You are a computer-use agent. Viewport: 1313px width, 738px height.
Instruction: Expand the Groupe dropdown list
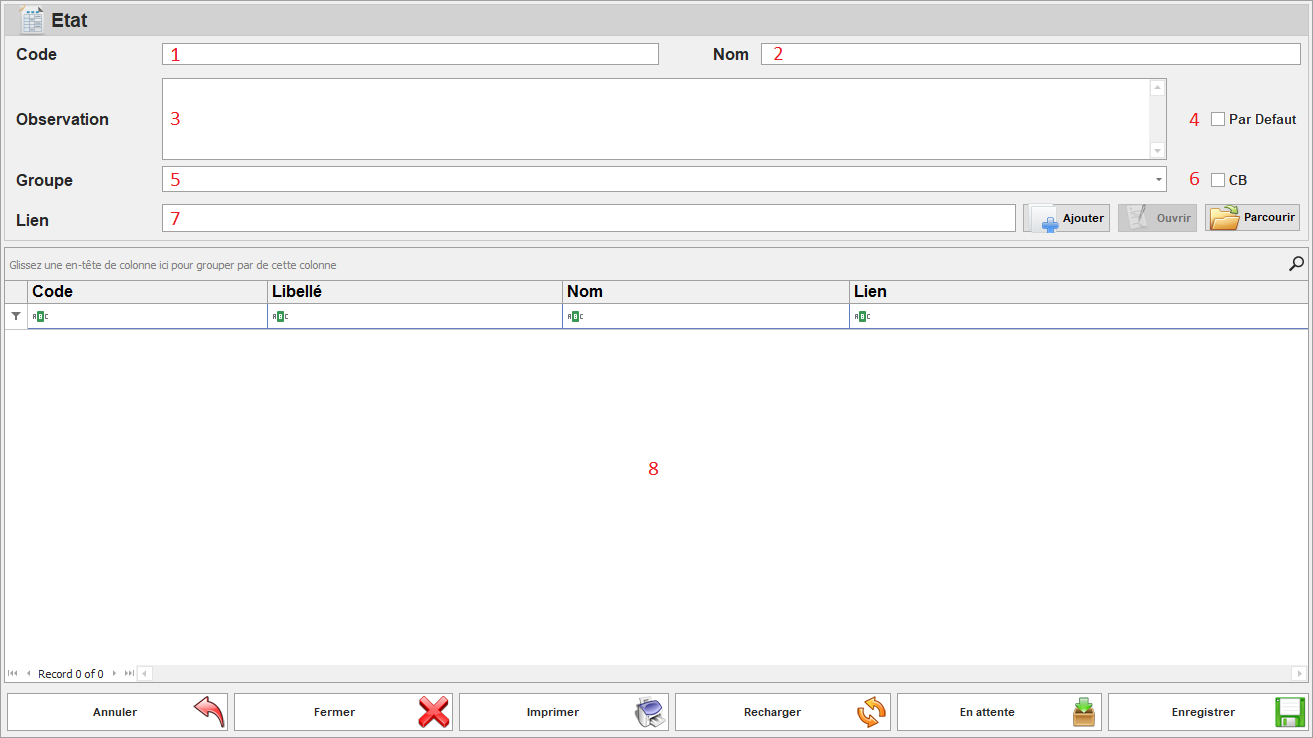(1158, 180)
